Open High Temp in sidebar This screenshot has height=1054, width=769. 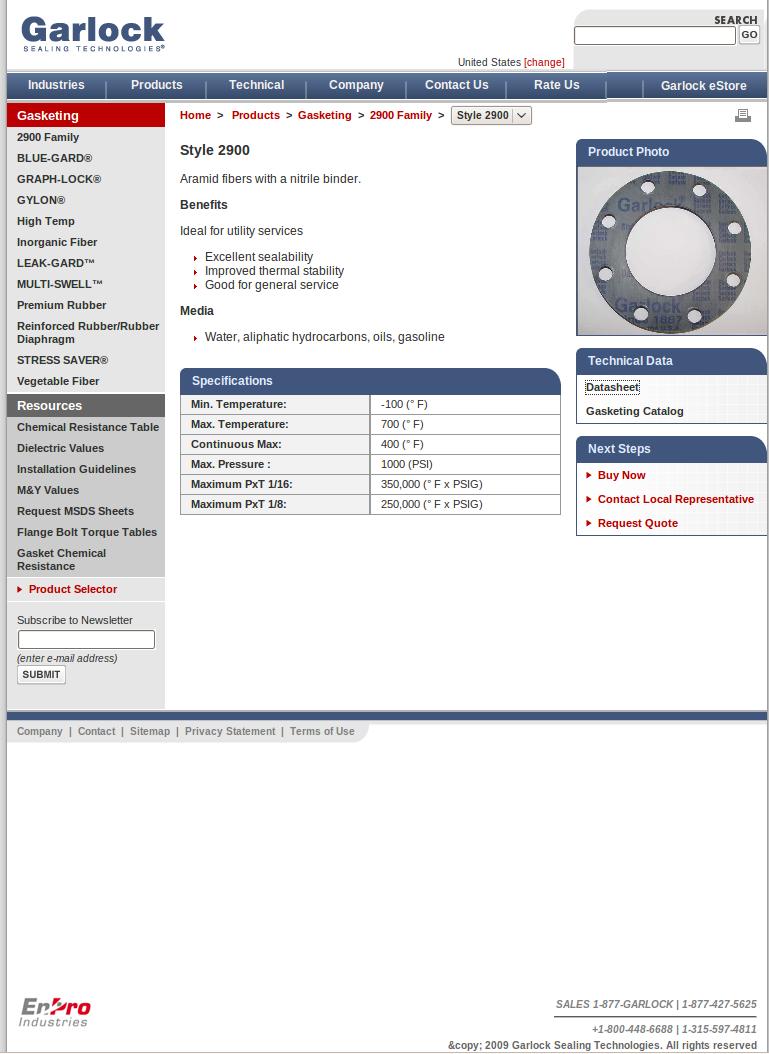(46, 221)
